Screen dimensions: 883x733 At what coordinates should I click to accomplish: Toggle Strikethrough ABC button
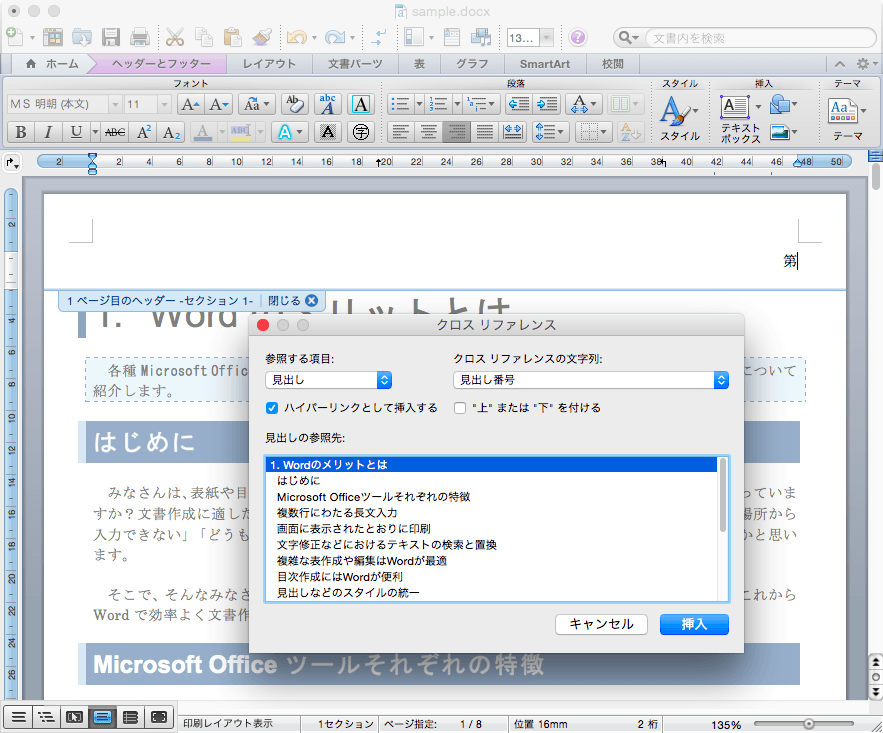[115, 132]
